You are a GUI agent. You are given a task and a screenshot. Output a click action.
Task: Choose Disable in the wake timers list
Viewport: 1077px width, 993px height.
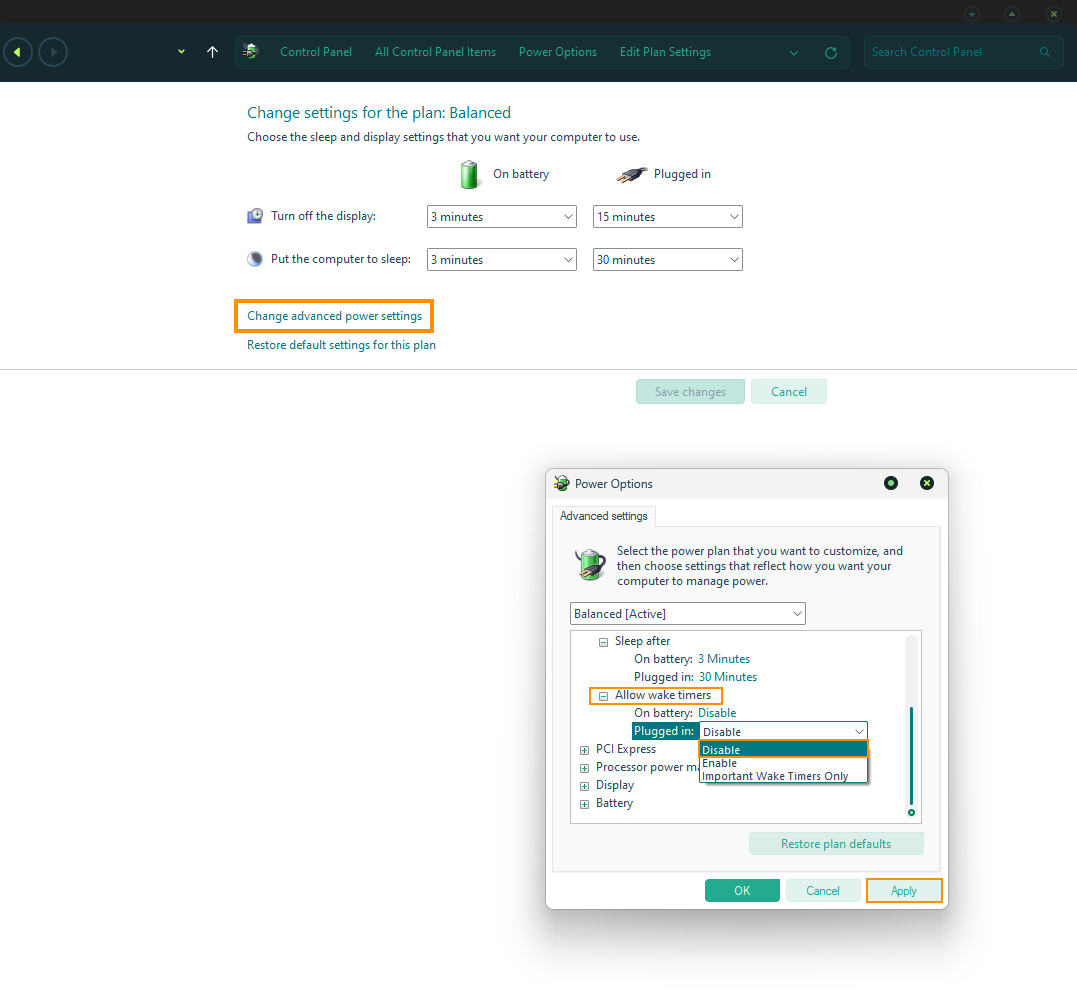(x=783, y=750)
